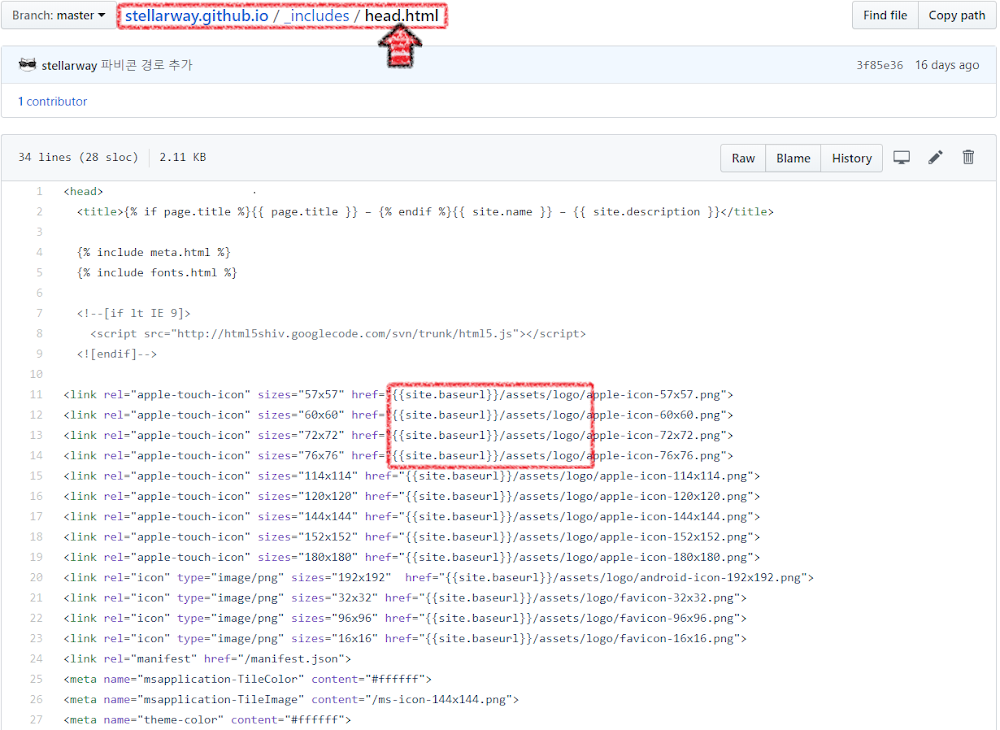1000x730 pixels.
Task: Click the <![endif]--> line
Action: 117,354
